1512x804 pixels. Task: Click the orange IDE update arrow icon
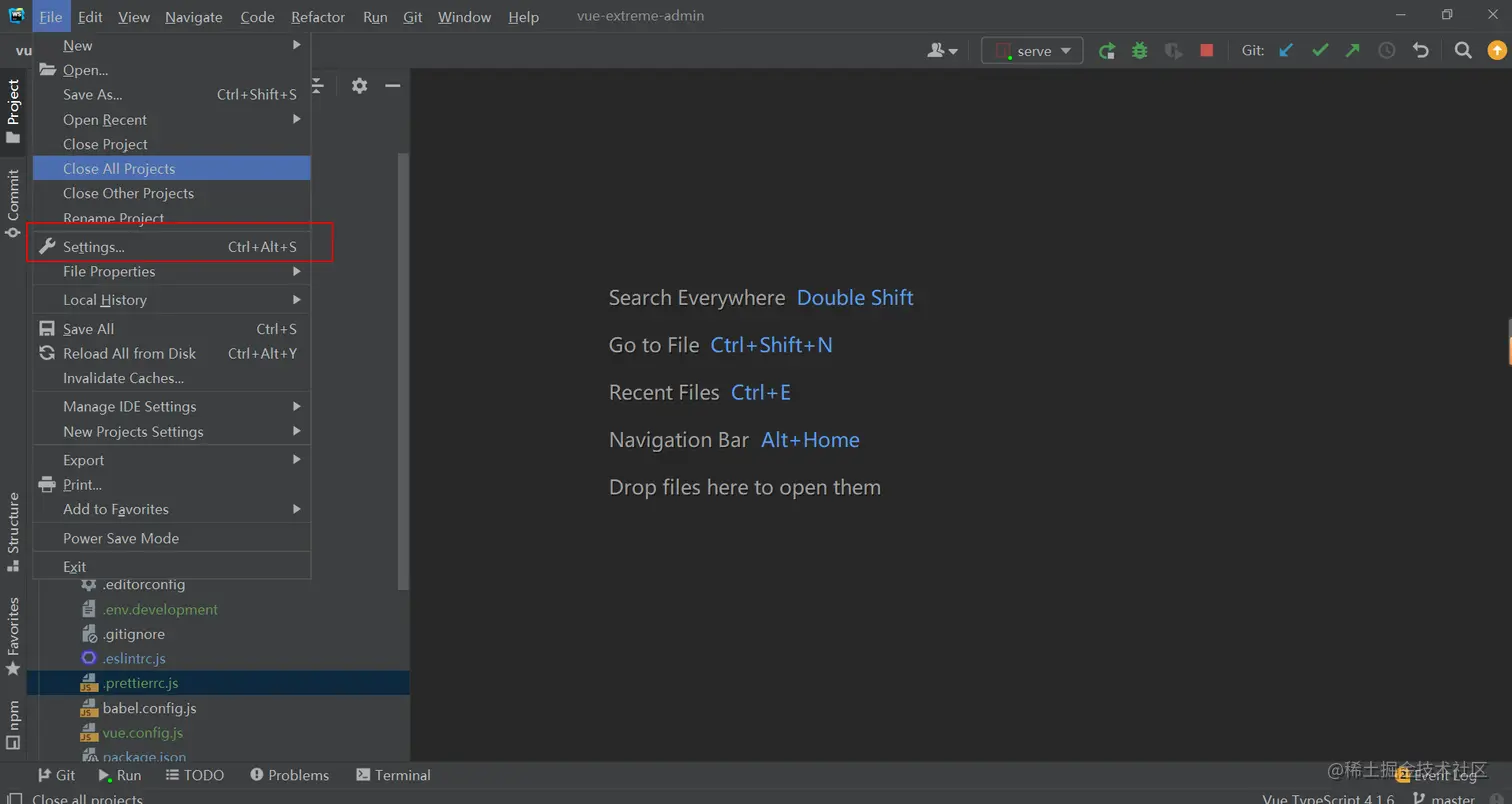pos(1497,51)
